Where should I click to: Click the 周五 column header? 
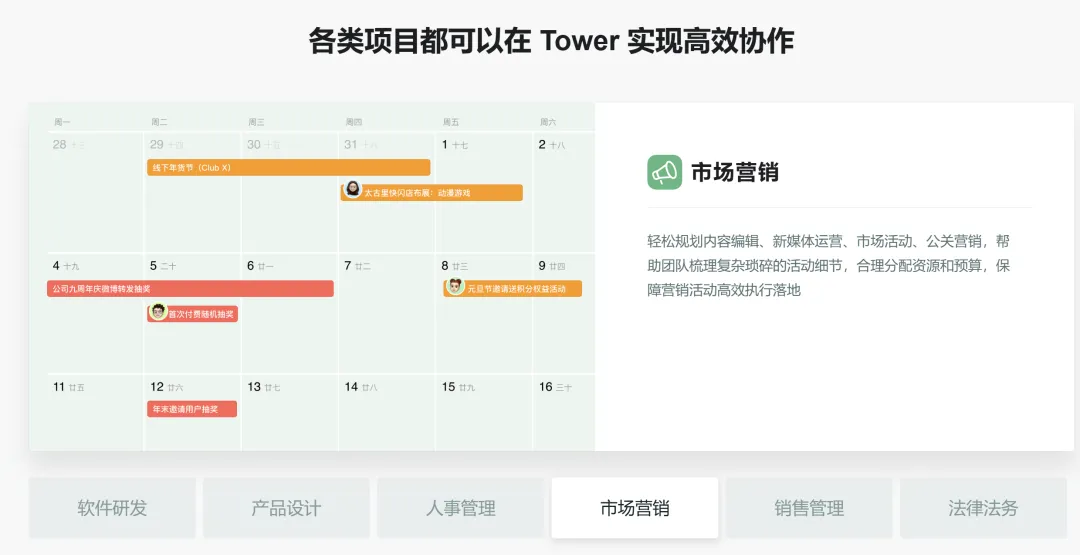point(450,122)
